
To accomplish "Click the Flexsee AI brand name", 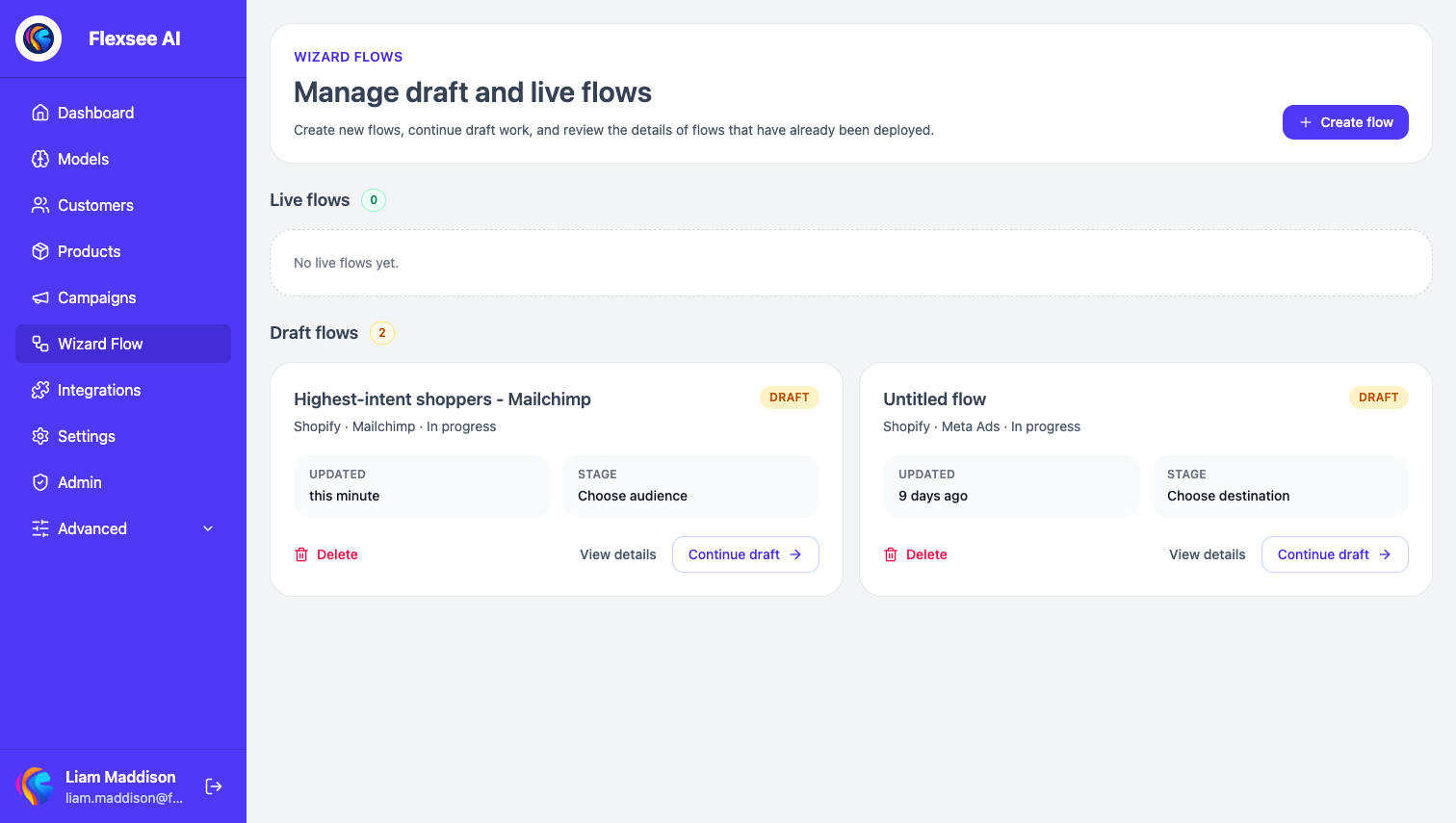I will pyautogui.click(x=135, y=39).
